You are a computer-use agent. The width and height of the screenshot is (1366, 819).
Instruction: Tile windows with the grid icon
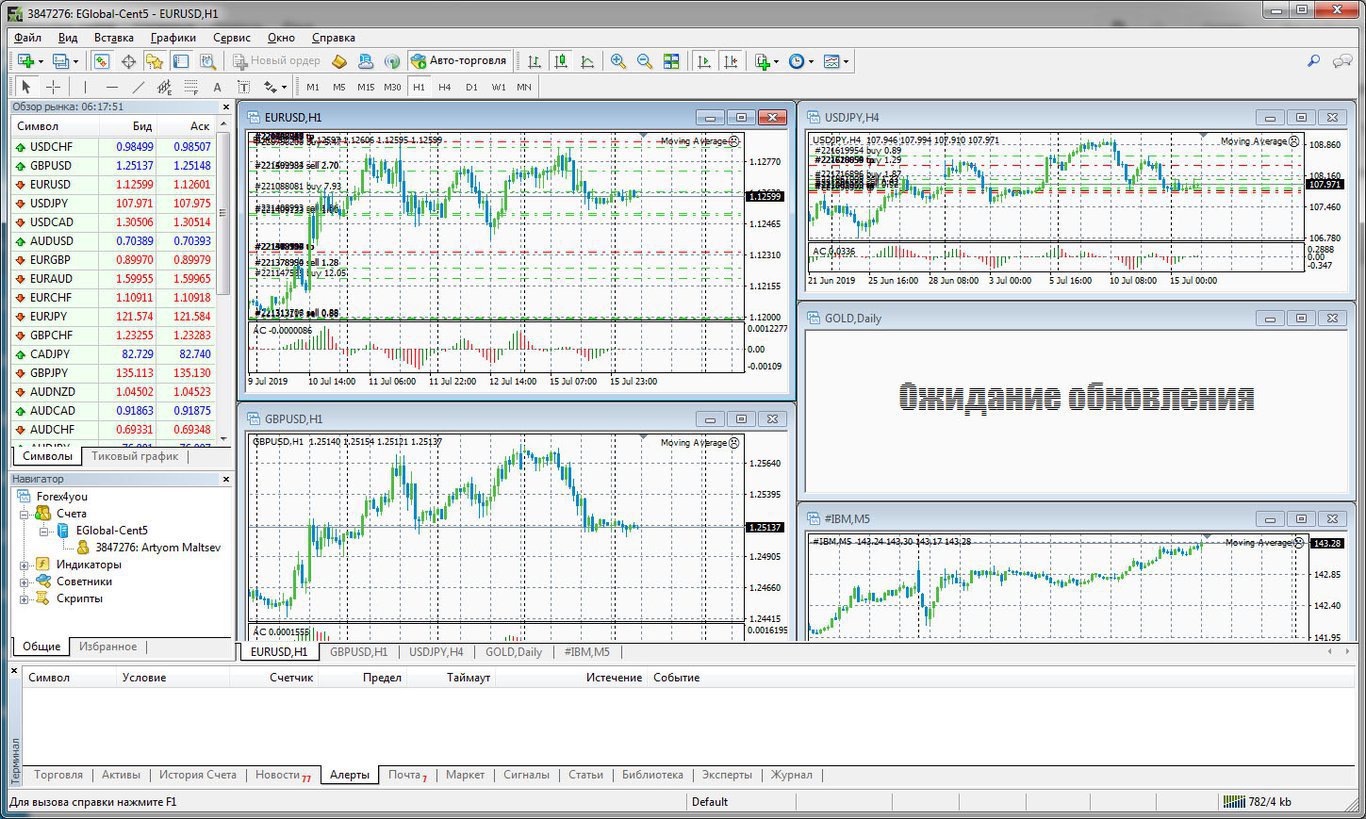pos(671,61)
